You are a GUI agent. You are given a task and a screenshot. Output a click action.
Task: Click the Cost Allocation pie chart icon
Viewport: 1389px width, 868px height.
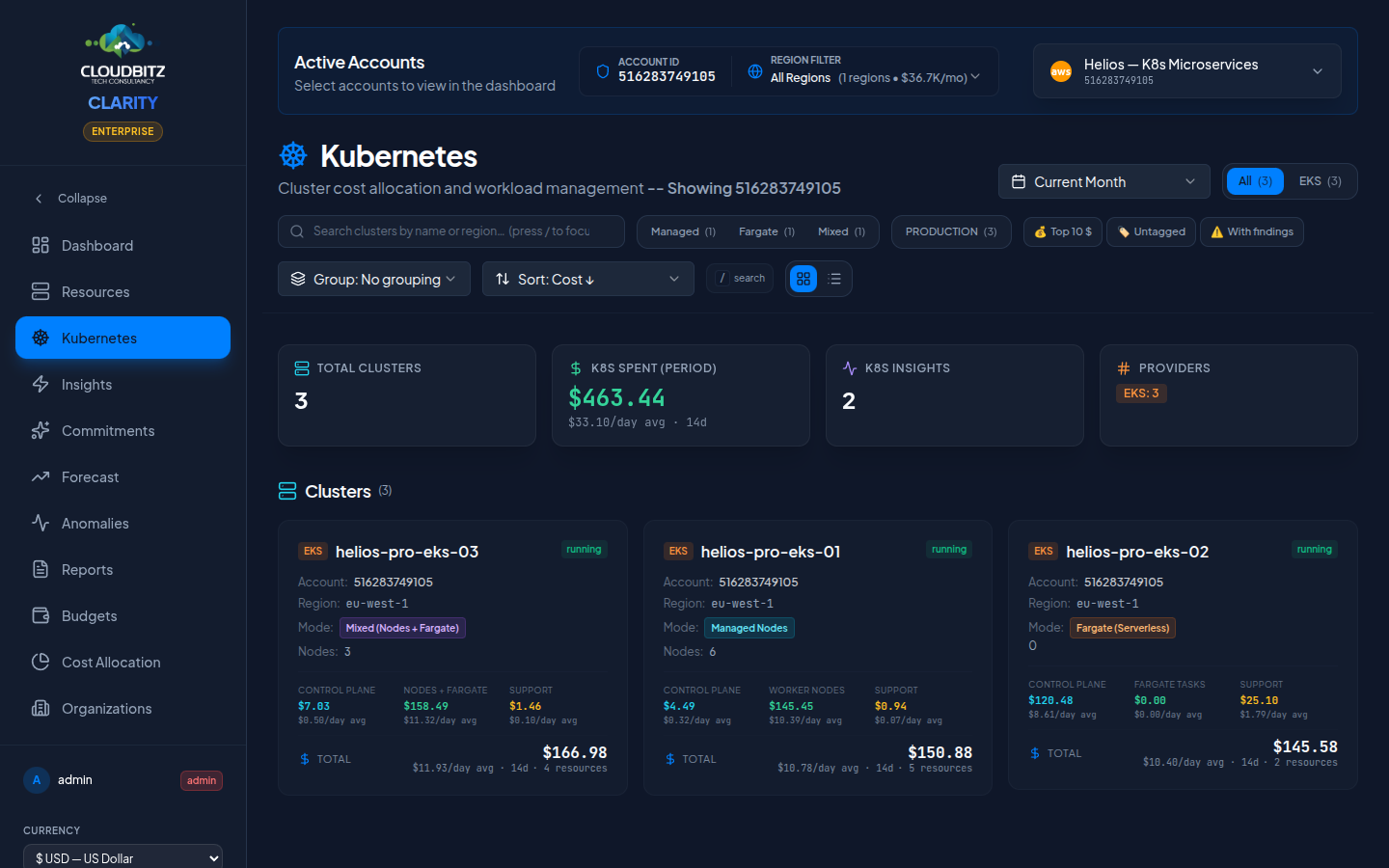(41, 662)
